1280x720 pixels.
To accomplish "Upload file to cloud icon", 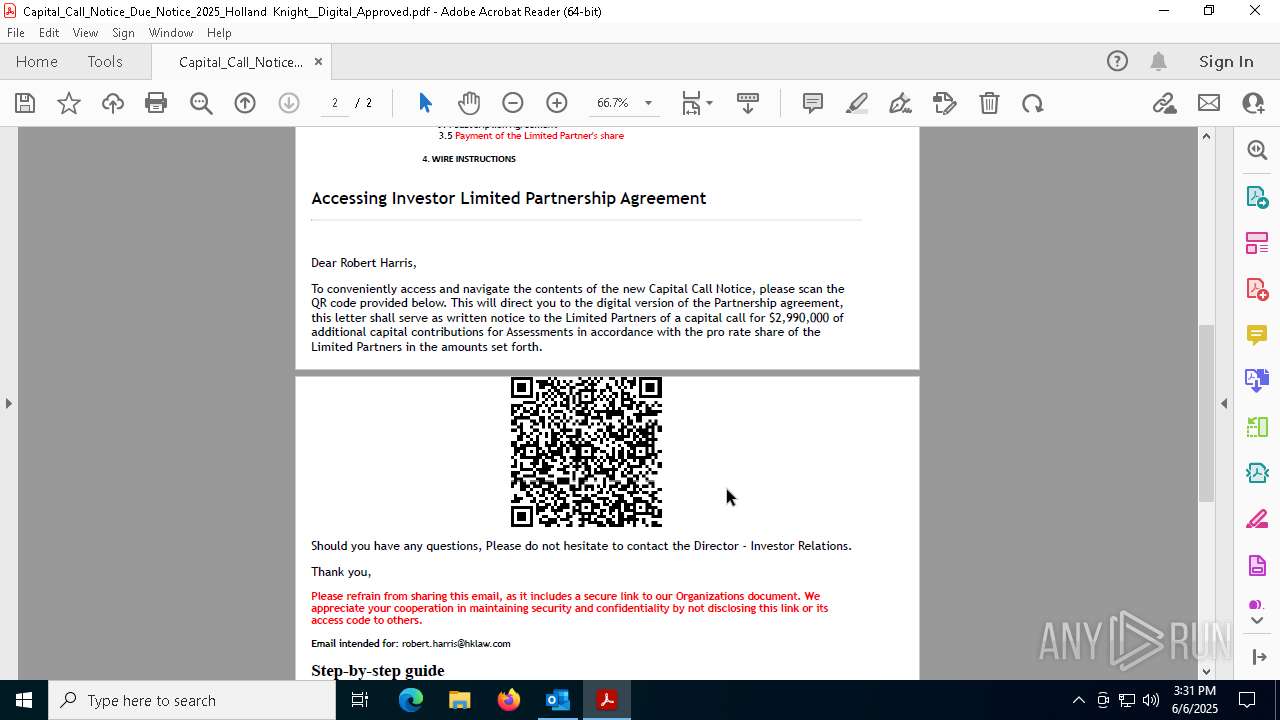I will pyautogui.click(x=113, y=103).
